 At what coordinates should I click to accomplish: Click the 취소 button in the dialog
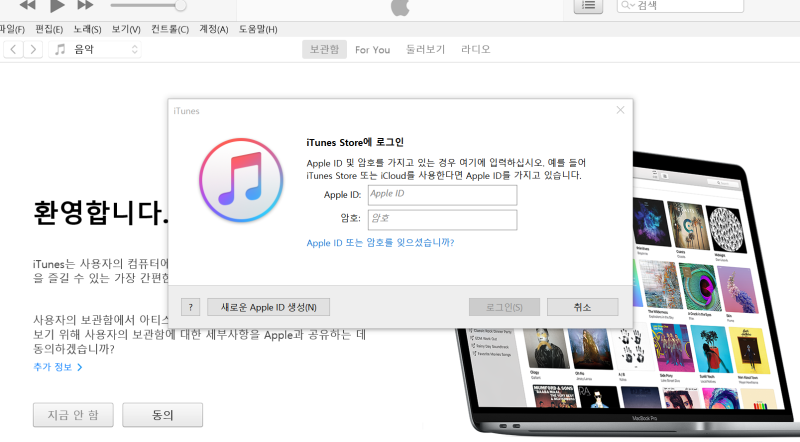click(583, 307)
